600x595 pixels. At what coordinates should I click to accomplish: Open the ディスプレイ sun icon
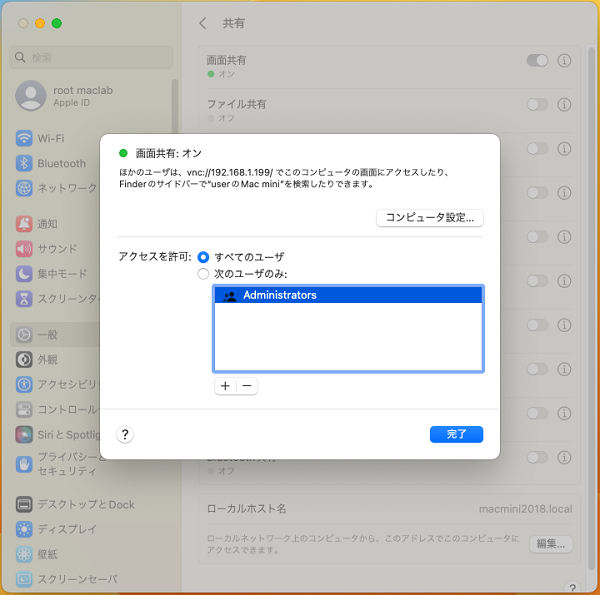point(24,529)
